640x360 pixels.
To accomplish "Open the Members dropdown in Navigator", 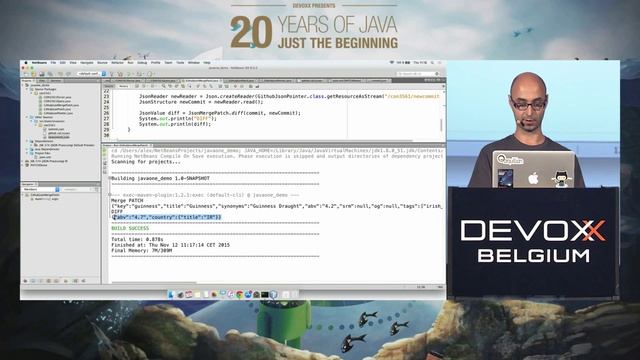I will (40, 189).
